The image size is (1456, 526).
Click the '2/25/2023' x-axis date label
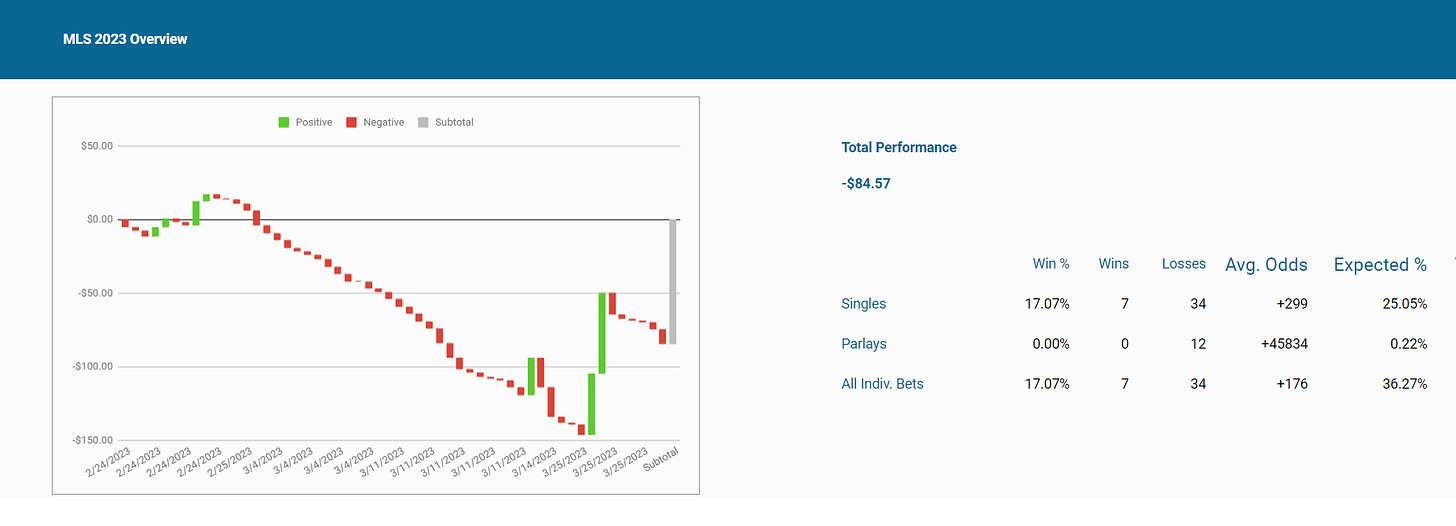click(231, 464)
